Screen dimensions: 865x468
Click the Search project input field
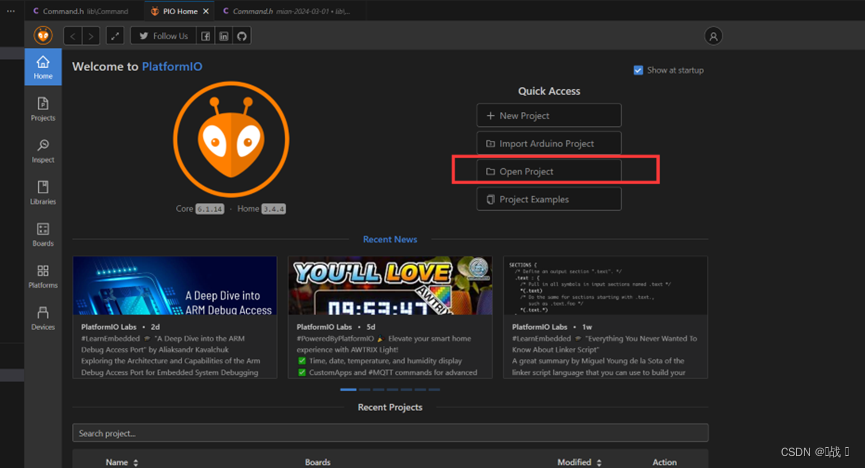pos(390,433)
